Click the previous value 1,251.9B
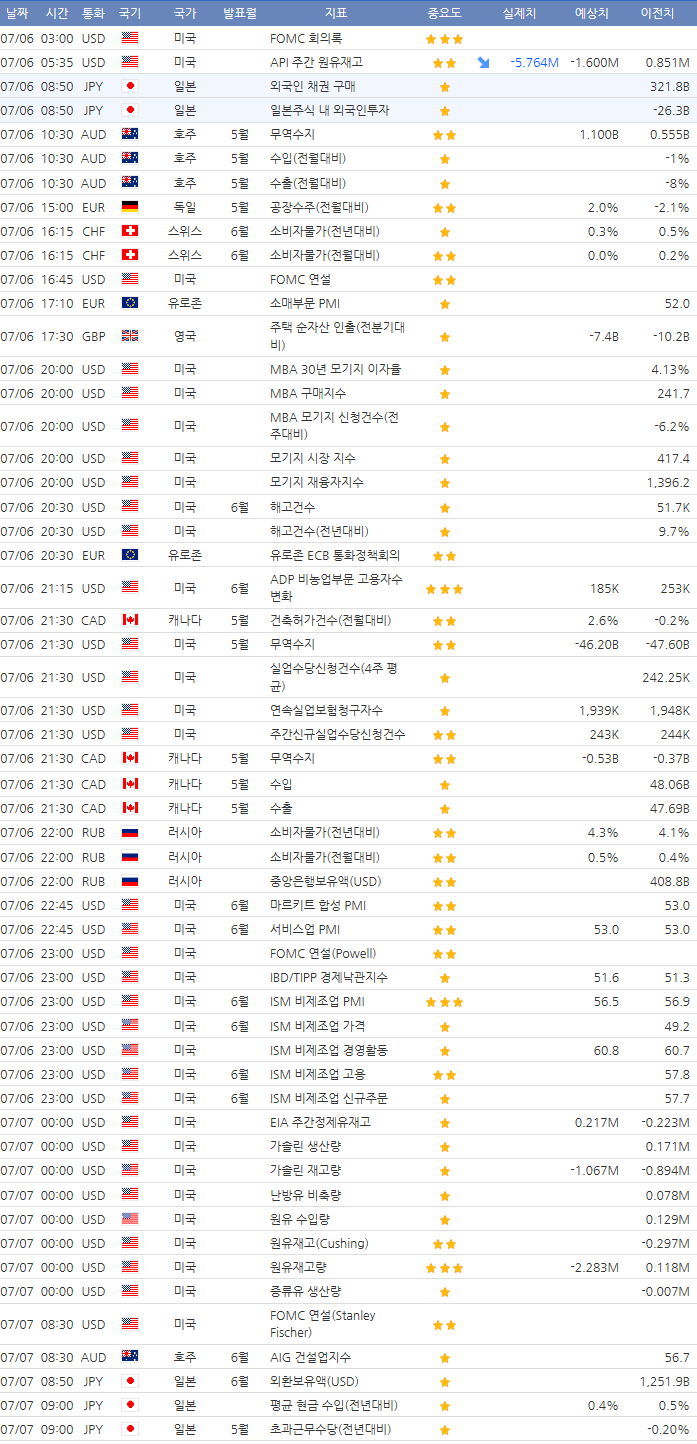 pyautogui.click(x=664, y=1381)
